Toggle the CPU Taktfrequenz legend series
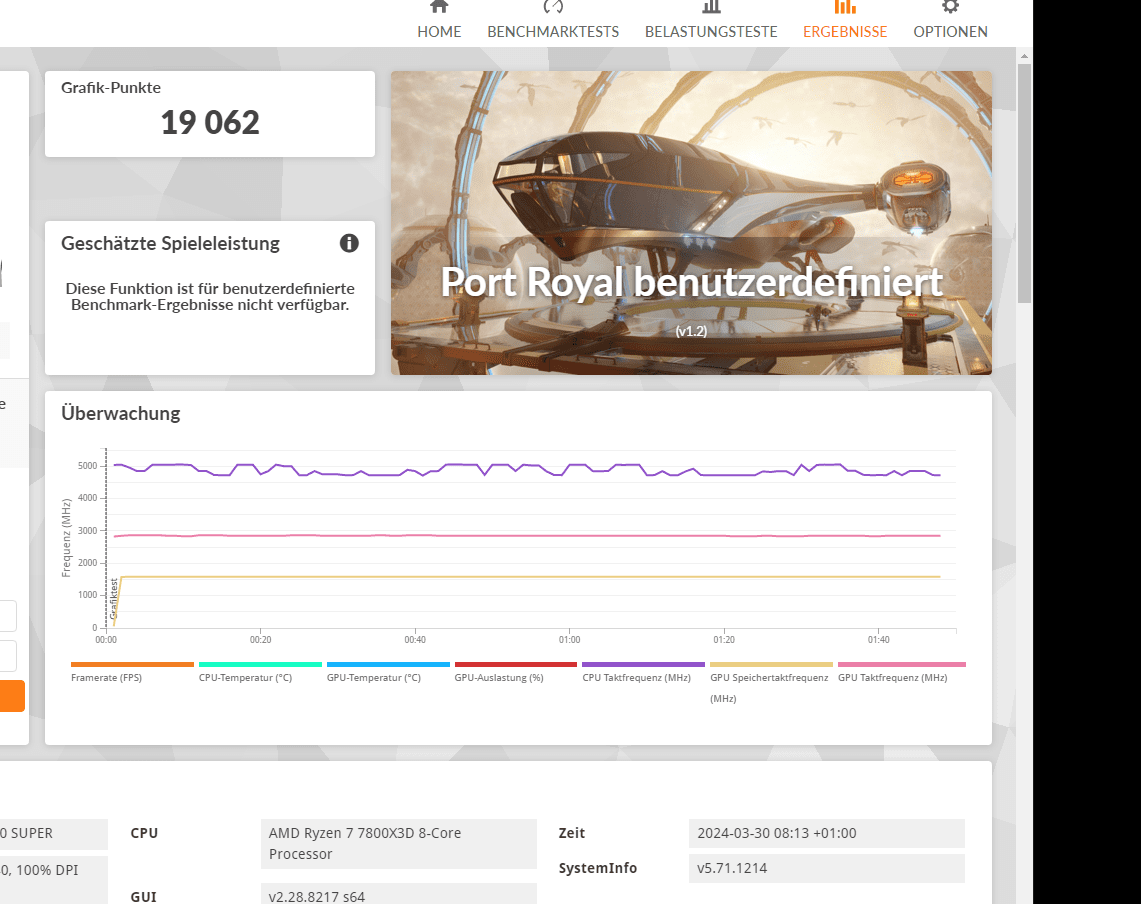The height and width of the screenshot is (904, 1141). [x=643, y=672]
